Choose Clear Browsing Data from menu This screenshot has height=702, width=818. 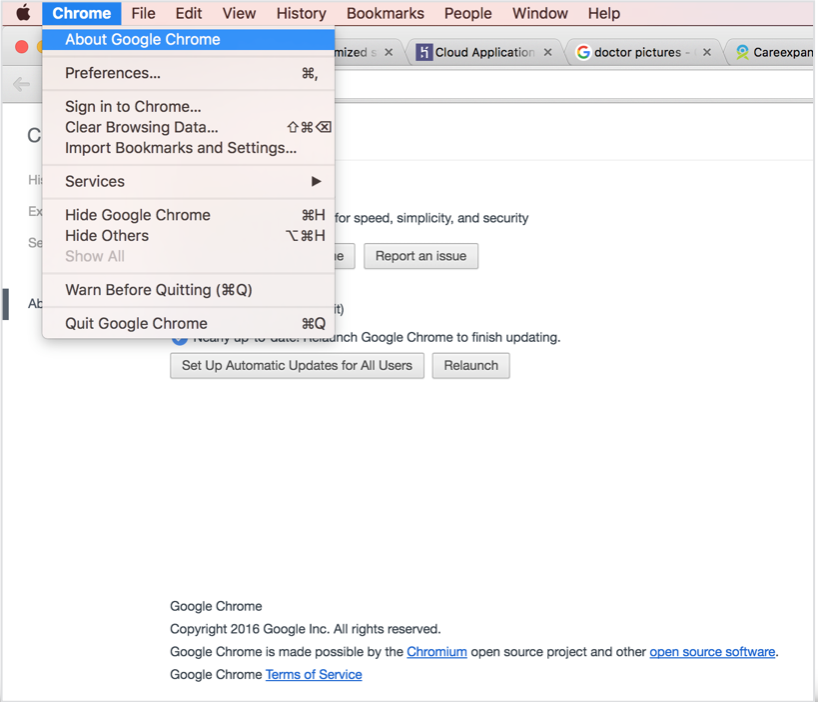tap(141, 127)
